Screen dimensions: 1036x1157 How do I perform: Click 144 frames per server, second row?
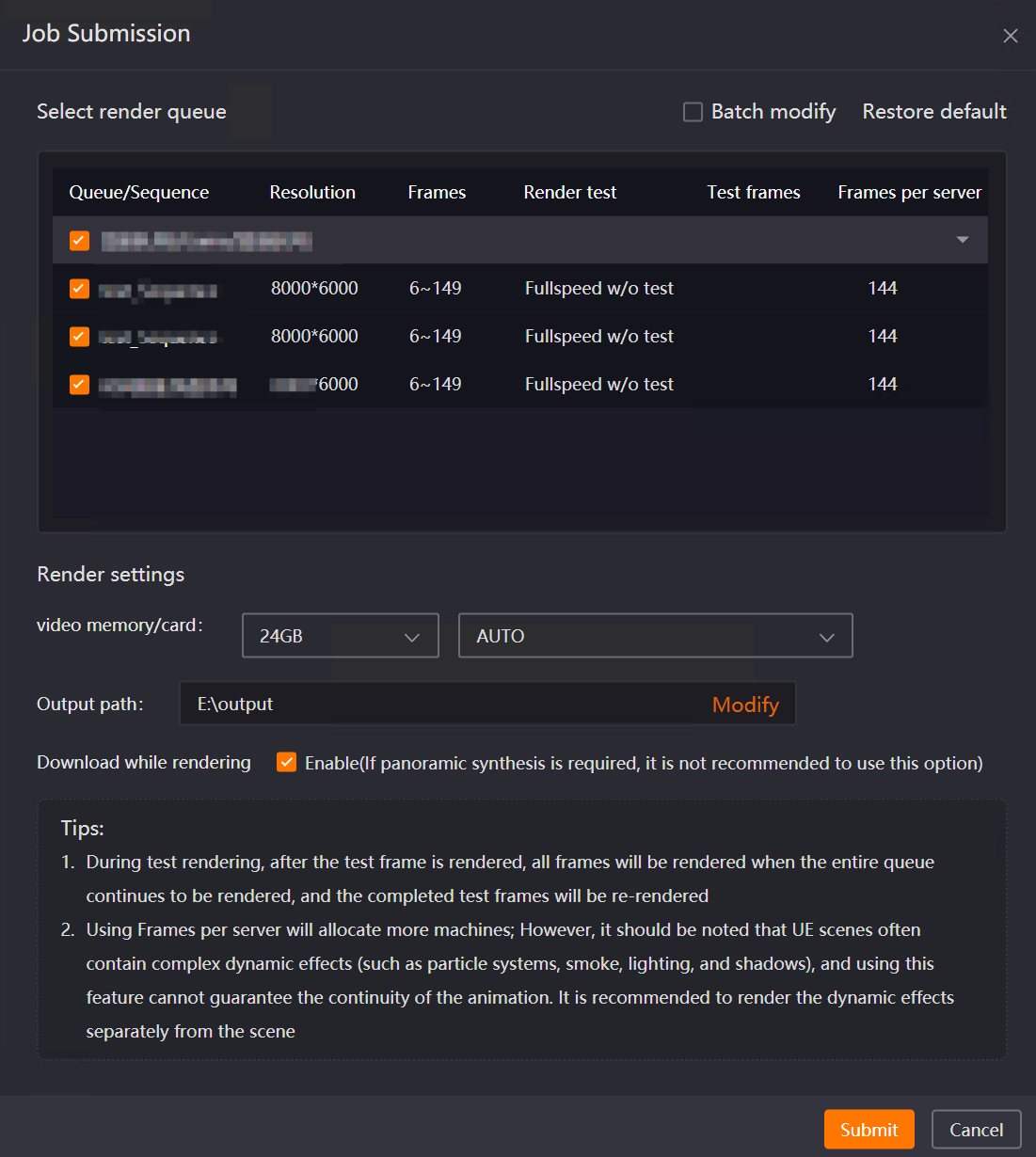coord(883,336)
